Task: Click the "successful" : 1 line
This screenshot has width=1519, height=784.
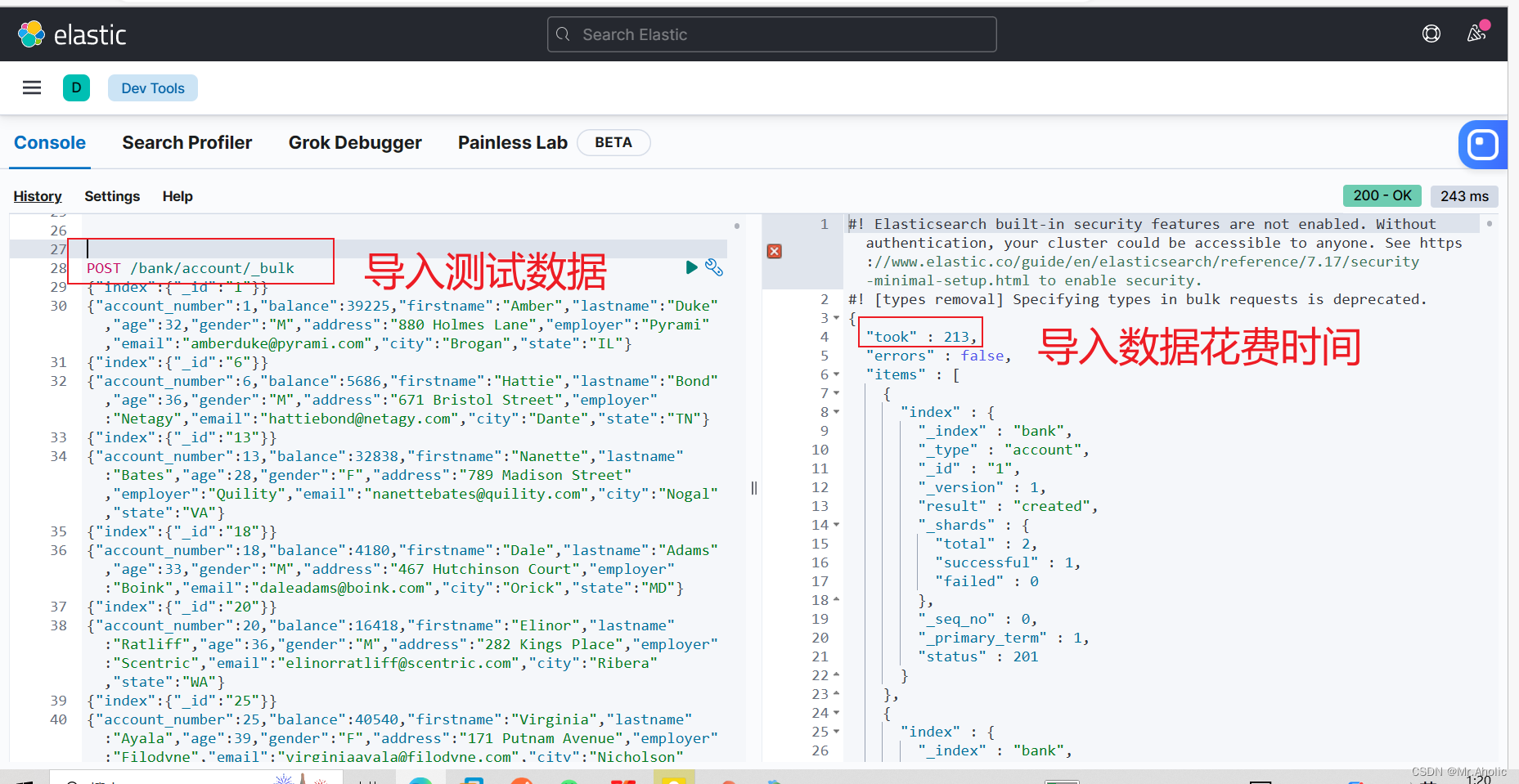Action: point(1008,562)
